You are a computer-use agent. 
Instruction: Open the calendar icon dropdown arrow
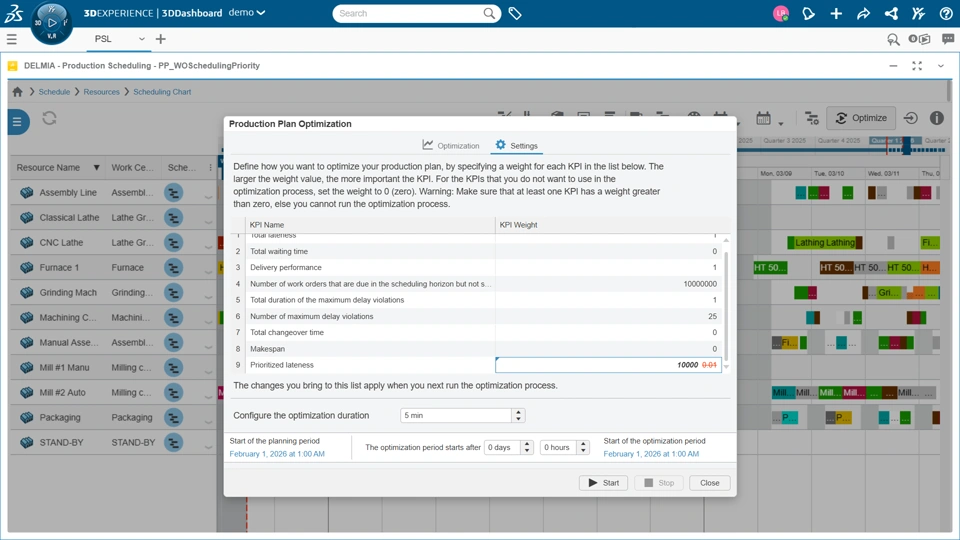(x=781, y=123)
